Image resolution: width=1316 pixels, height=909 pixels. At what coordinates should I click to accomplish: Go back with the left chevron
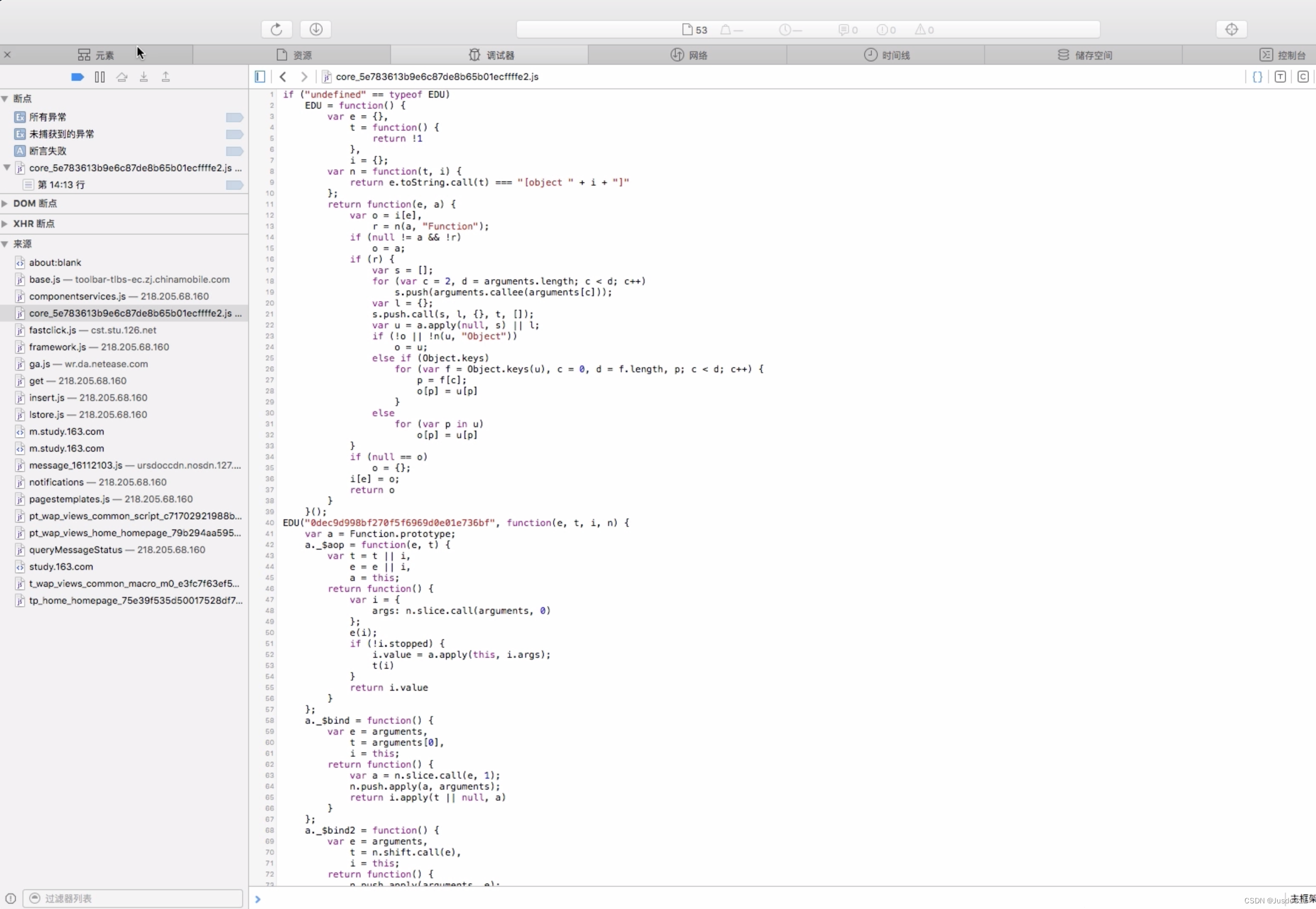click(x=283, y=77)
